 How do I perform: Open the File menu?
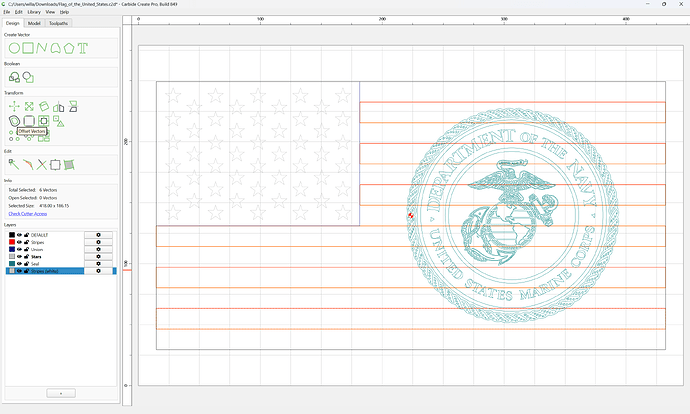(7, 12)
